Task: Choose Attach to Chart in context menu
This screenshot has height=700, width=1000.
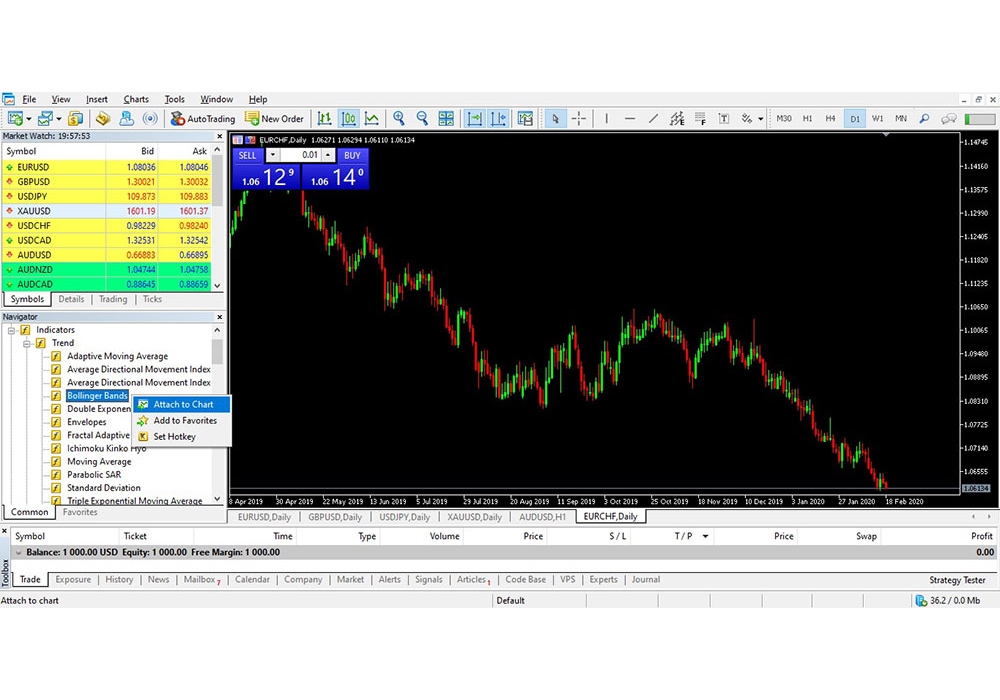Action: click(182, 404)
